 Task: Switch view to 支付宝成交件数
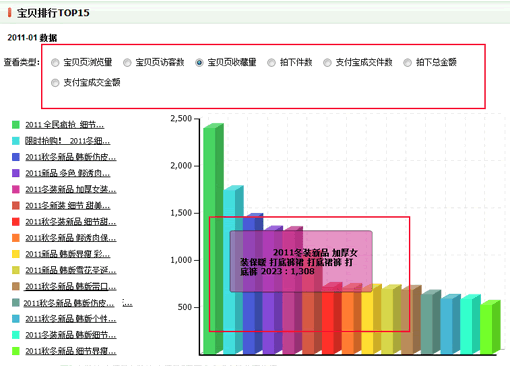coord(327,63)
